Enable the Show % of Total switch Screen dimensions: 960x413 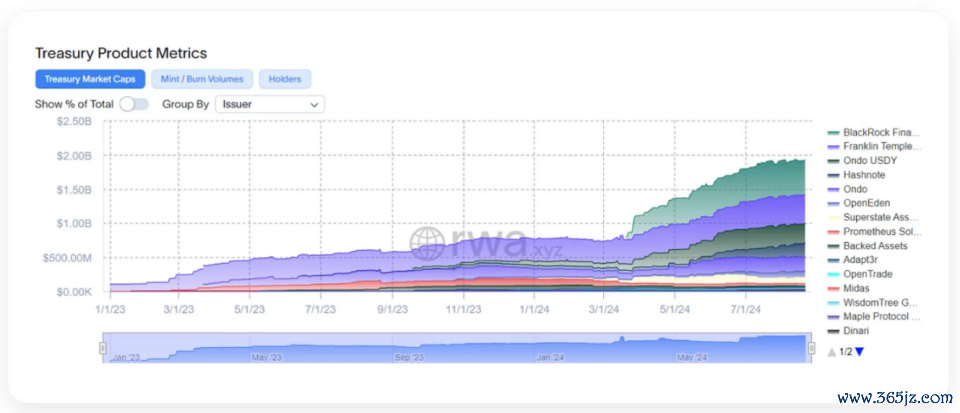click(x=133, y=103)
